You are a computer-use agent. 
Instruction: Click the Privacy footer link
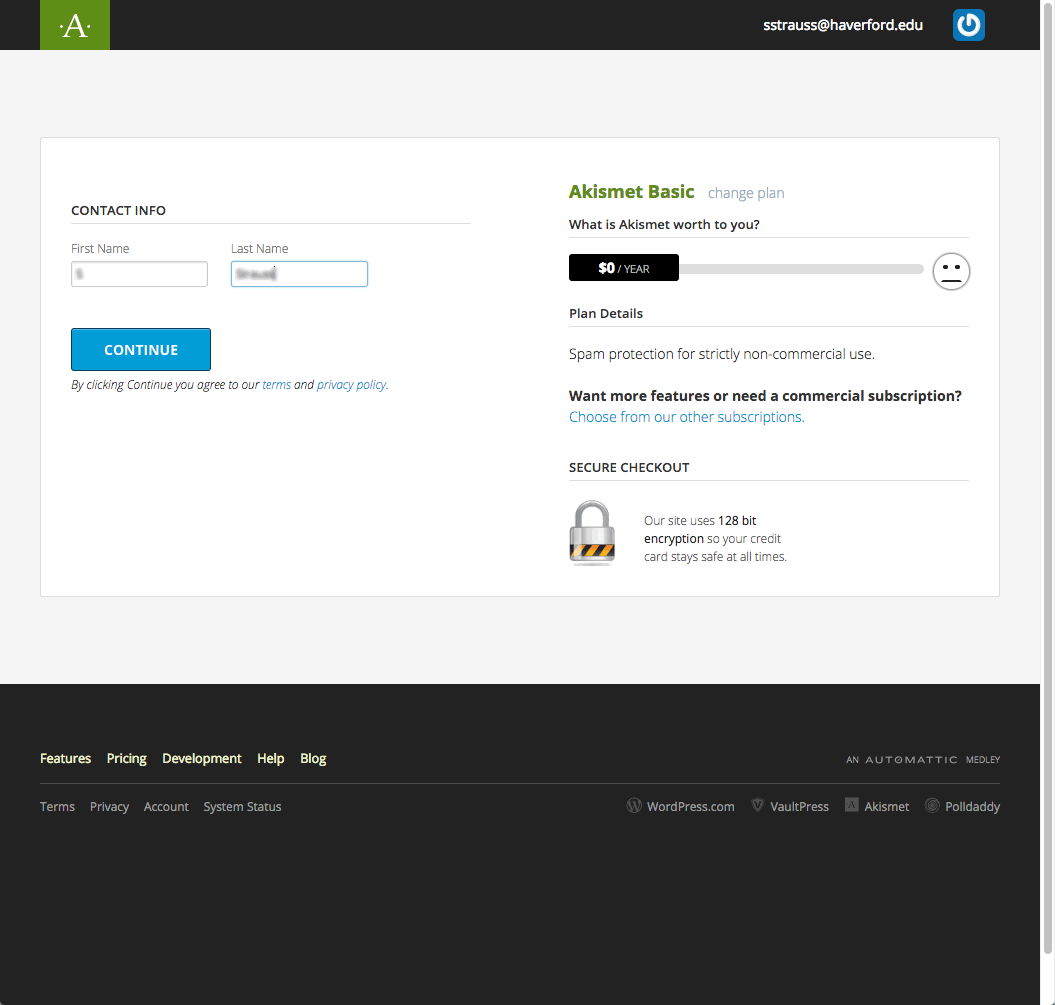[x=109, y=807]
